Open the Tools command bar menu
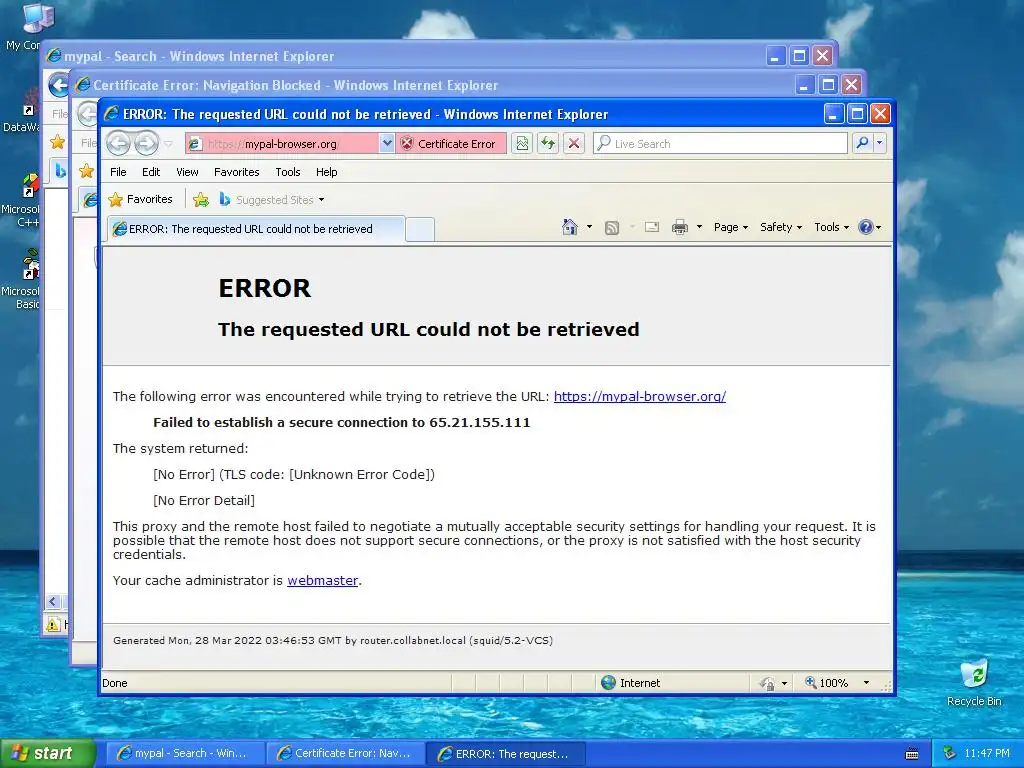The height and width of the screenshot is (768, 1024). [x=831, y=227]
